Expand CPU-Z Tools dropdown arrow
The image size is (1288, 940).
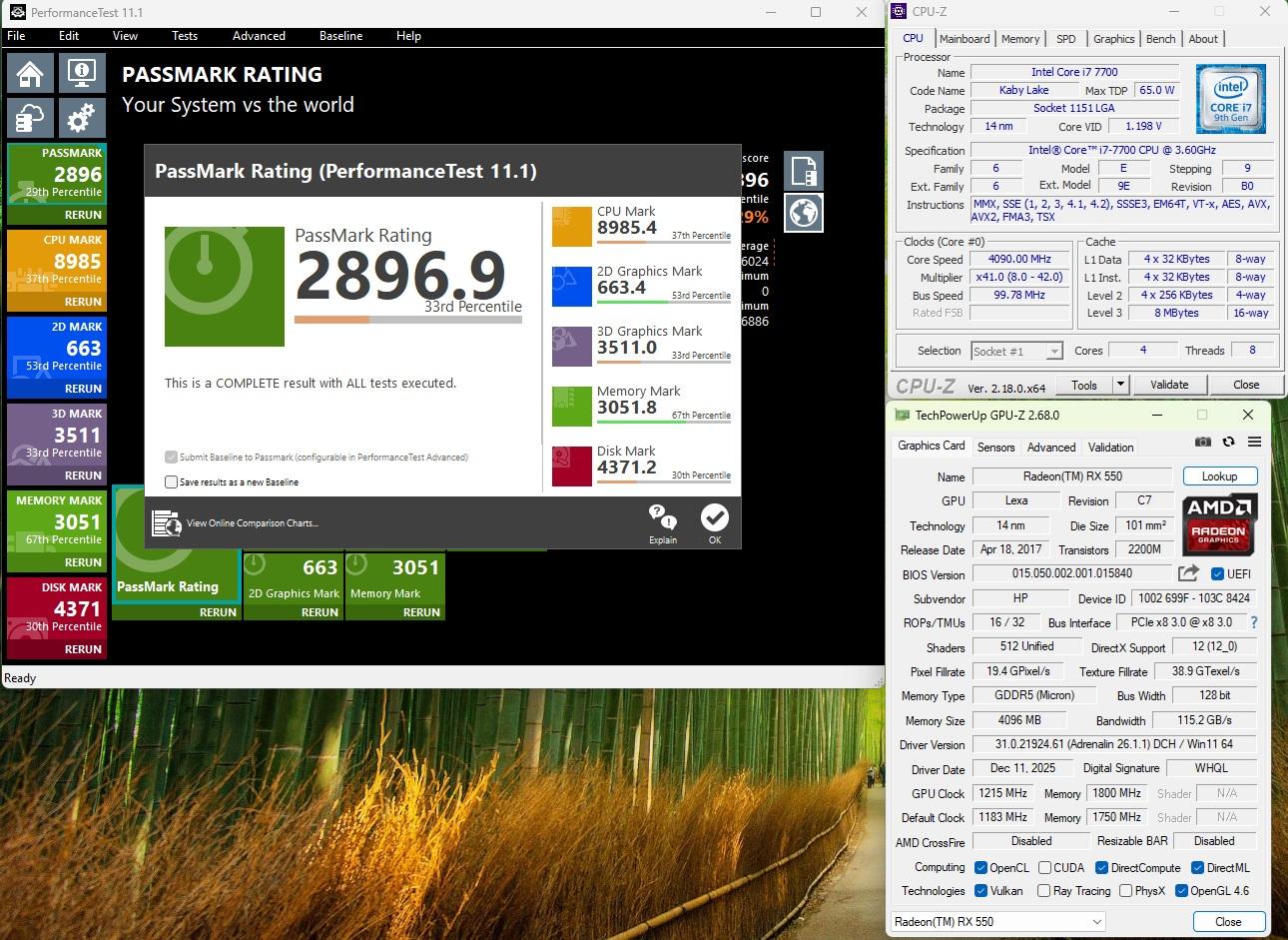click(x=1120, y=385)
